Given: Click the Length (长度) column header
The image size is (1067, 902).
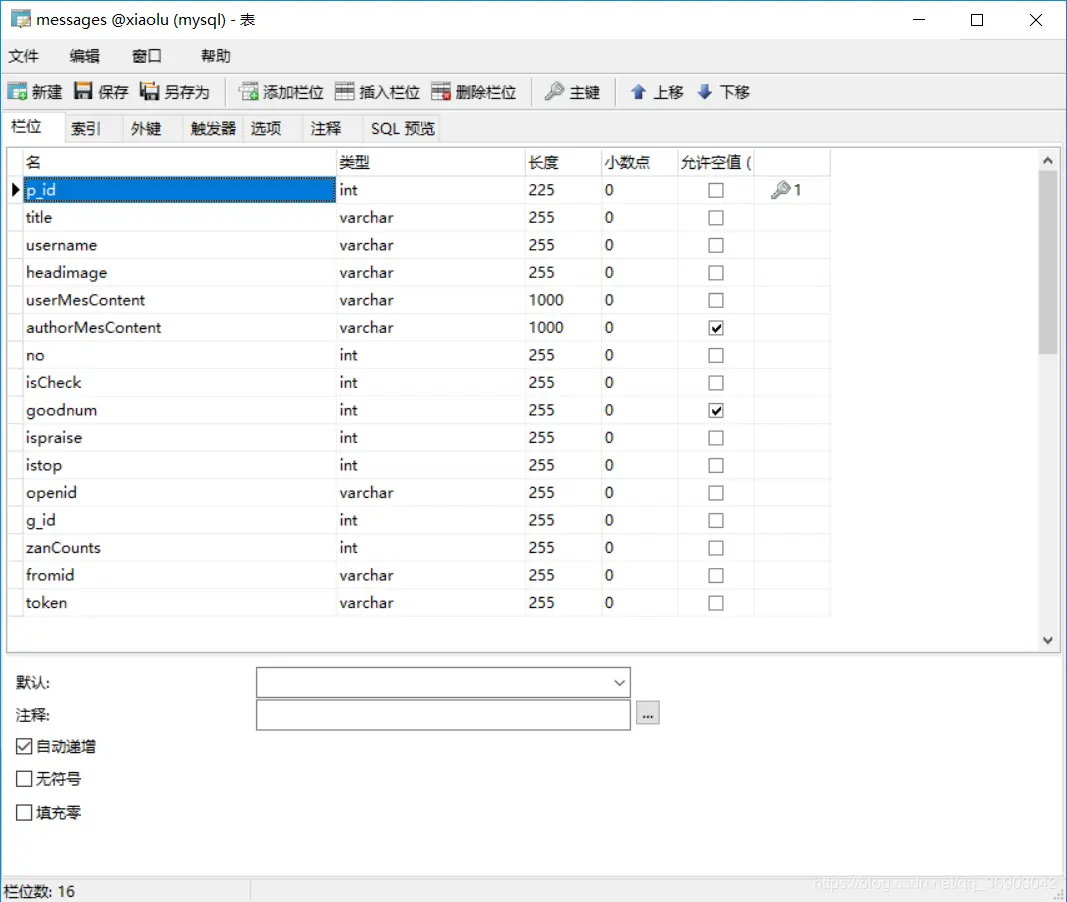Looking at the screenshot, I should tap(563, 163).
